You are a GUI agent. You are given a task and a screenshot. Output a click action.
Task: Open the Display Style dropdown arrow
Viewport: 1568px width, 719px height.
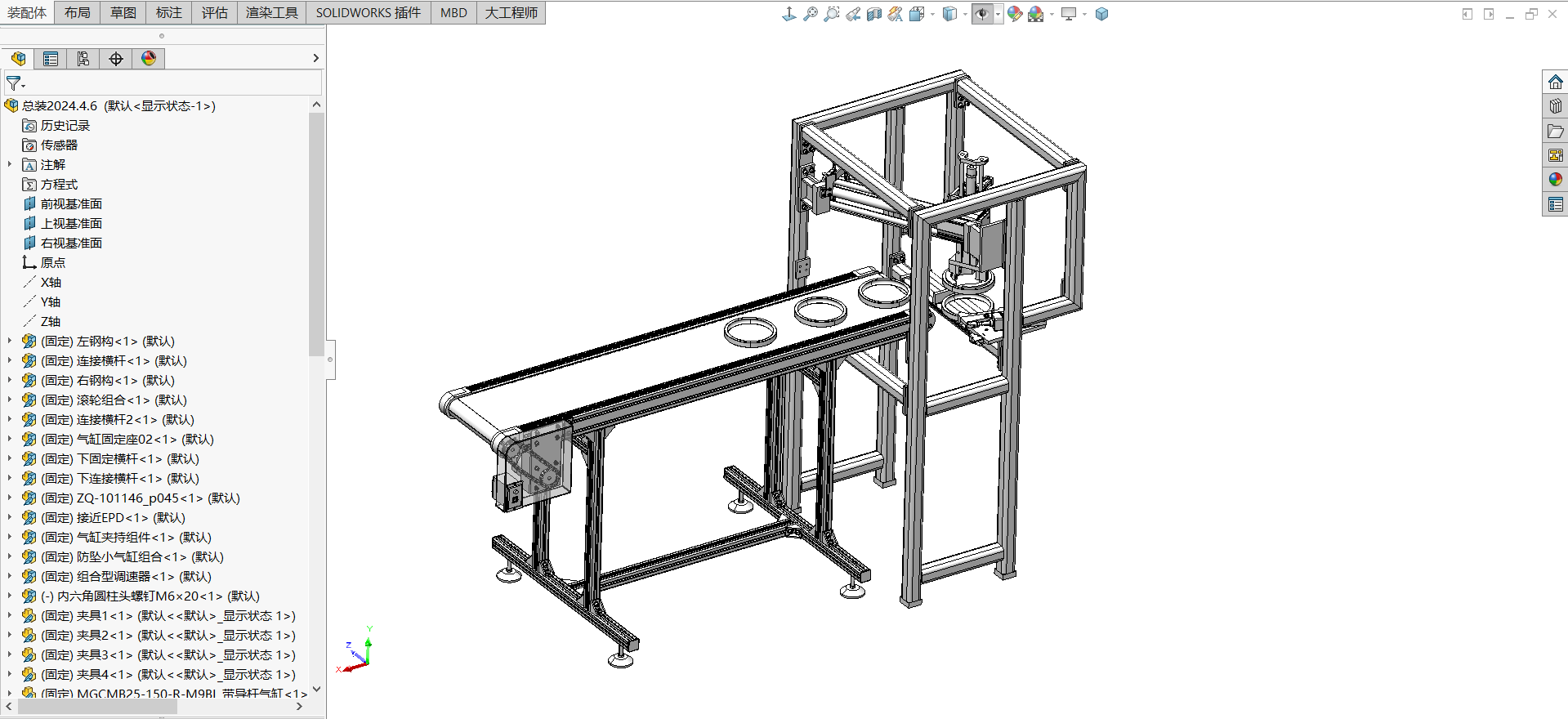click(x=965, y=14)
